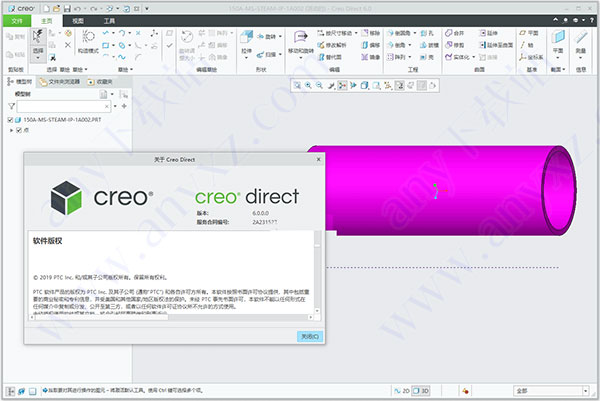Click the 修剪 (Trim) surface tool
This screenshot has height=401, width=600.
[x=455, y=45]
